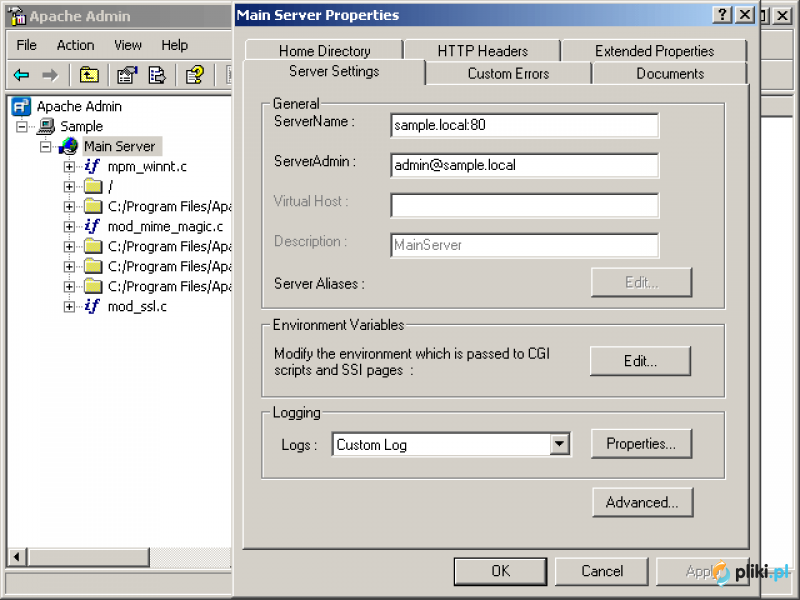The height and width of the screenshot is (600, 800).
Task: Expand the "/" directory node
Action: tap(69, 187)
